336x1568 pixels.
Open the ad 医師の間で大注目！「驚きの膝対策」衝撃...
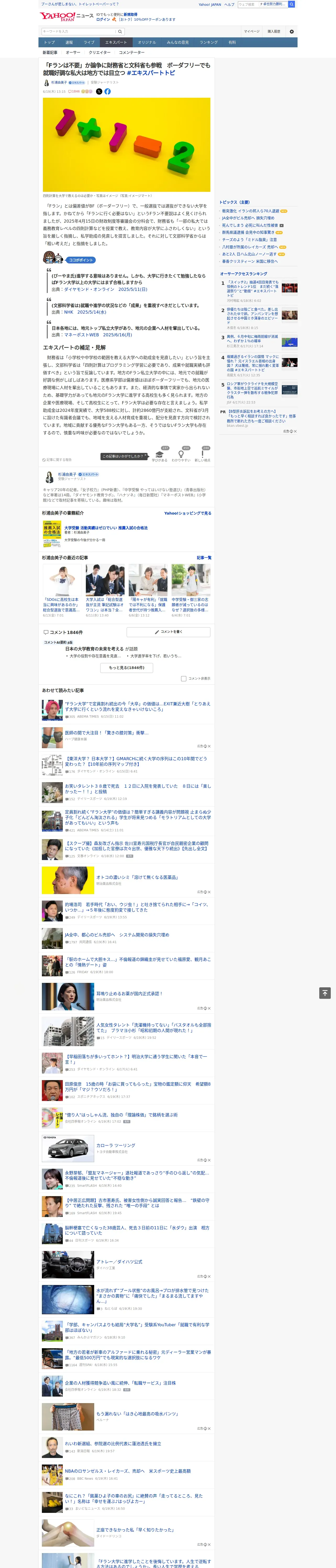coord(107,733)
